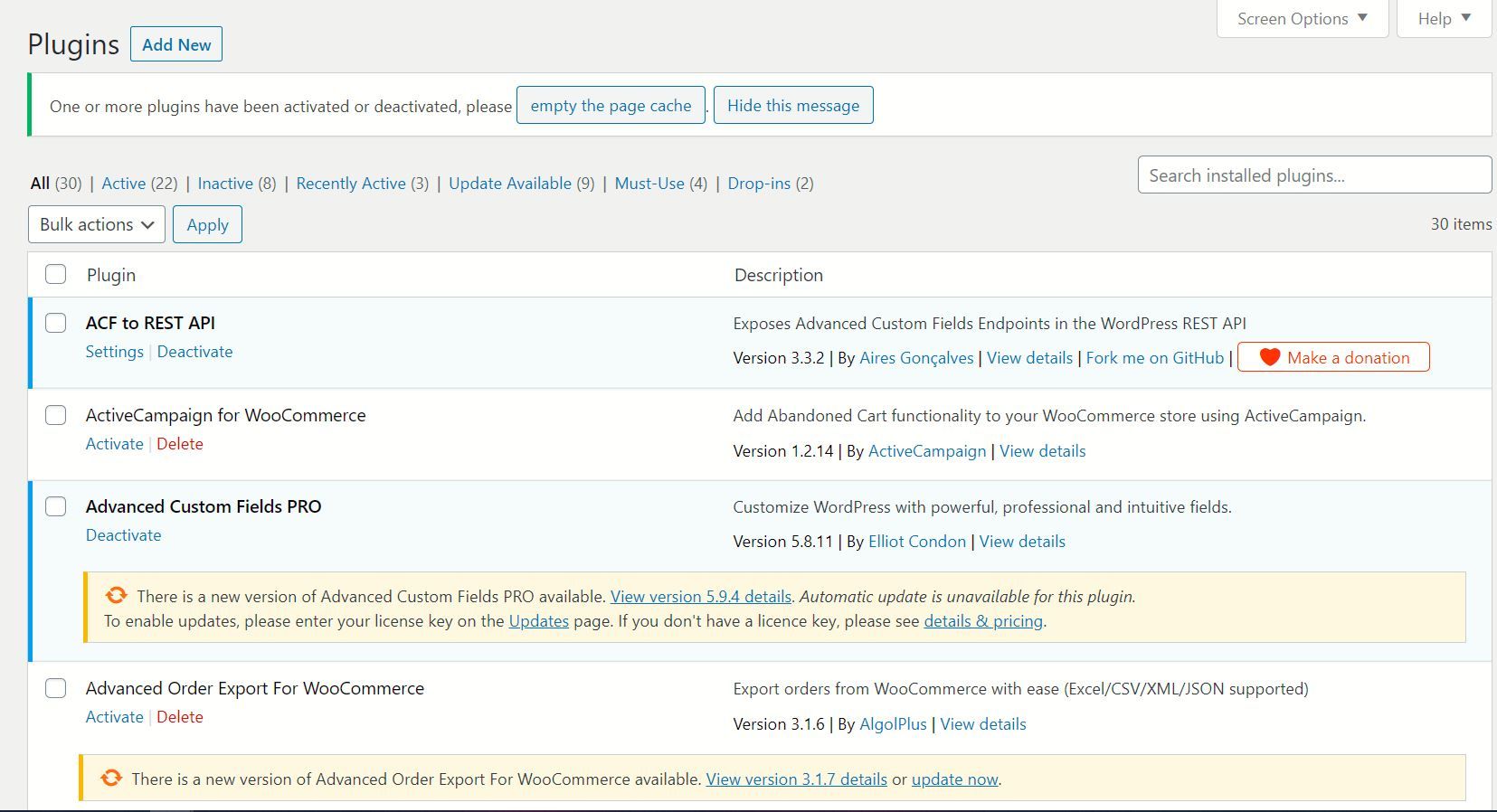View details for ACF to REST API
Screen dimensions: 1497x812
click(x=1029, y=357)
